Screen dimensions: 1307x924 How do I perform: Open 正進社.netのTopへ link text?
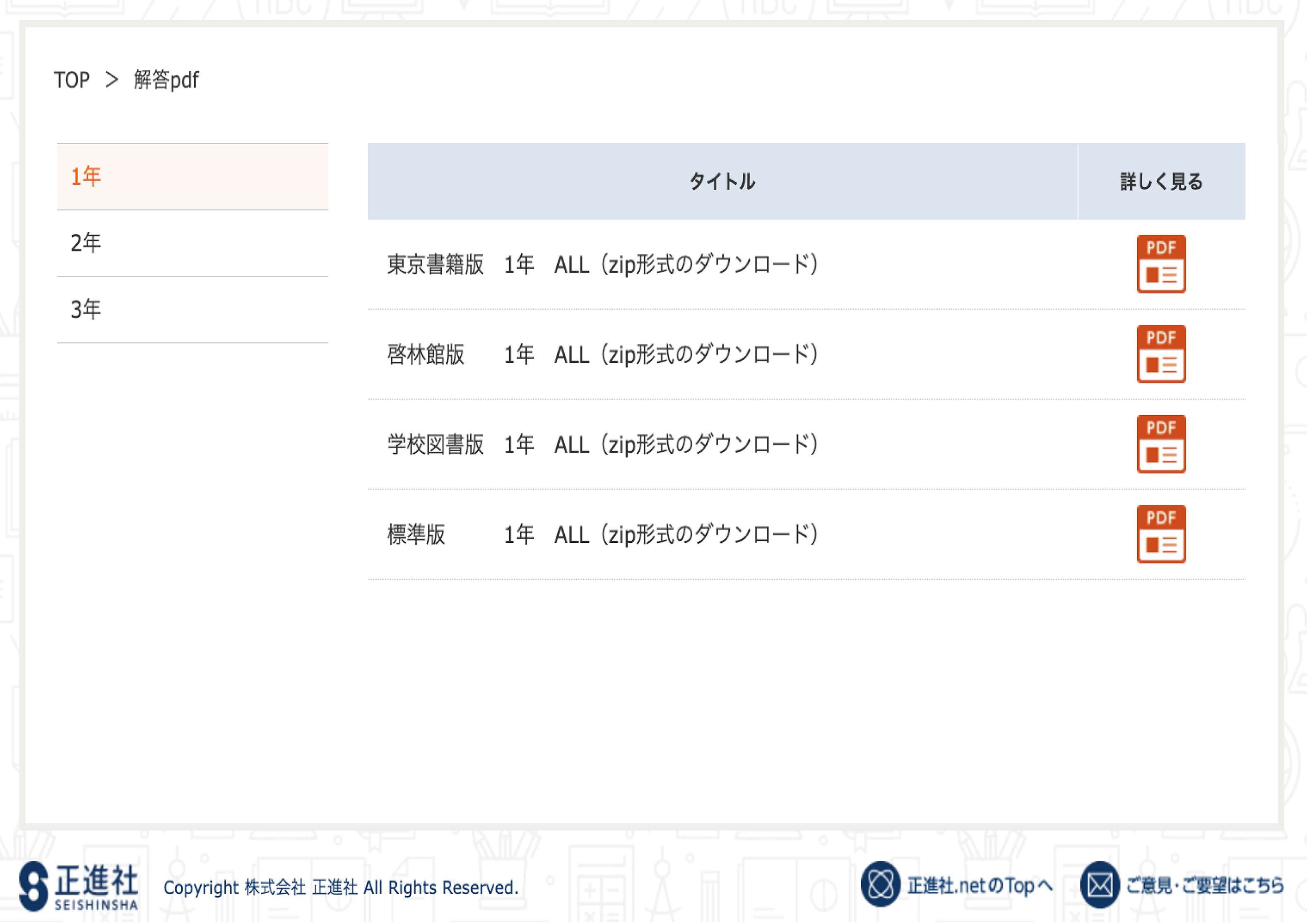tap(979, 885)
